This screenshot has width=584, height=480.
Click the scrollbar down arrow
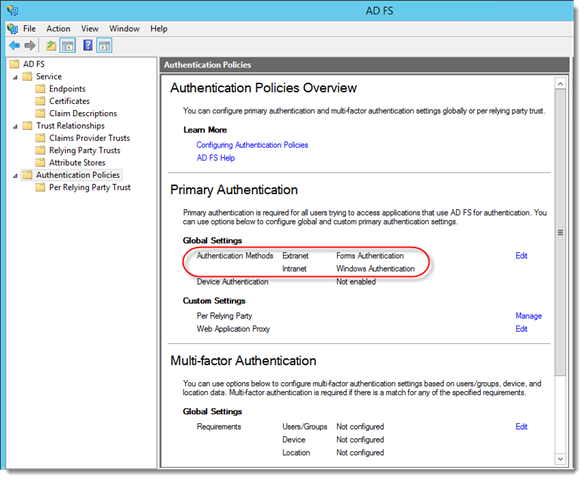tap(560, 459)
